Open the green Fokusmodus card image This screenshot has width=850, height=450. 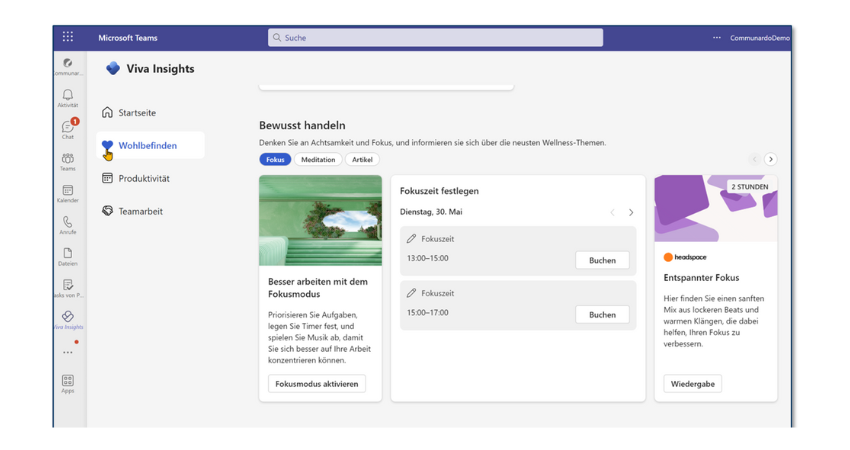[x=320, y=220]
